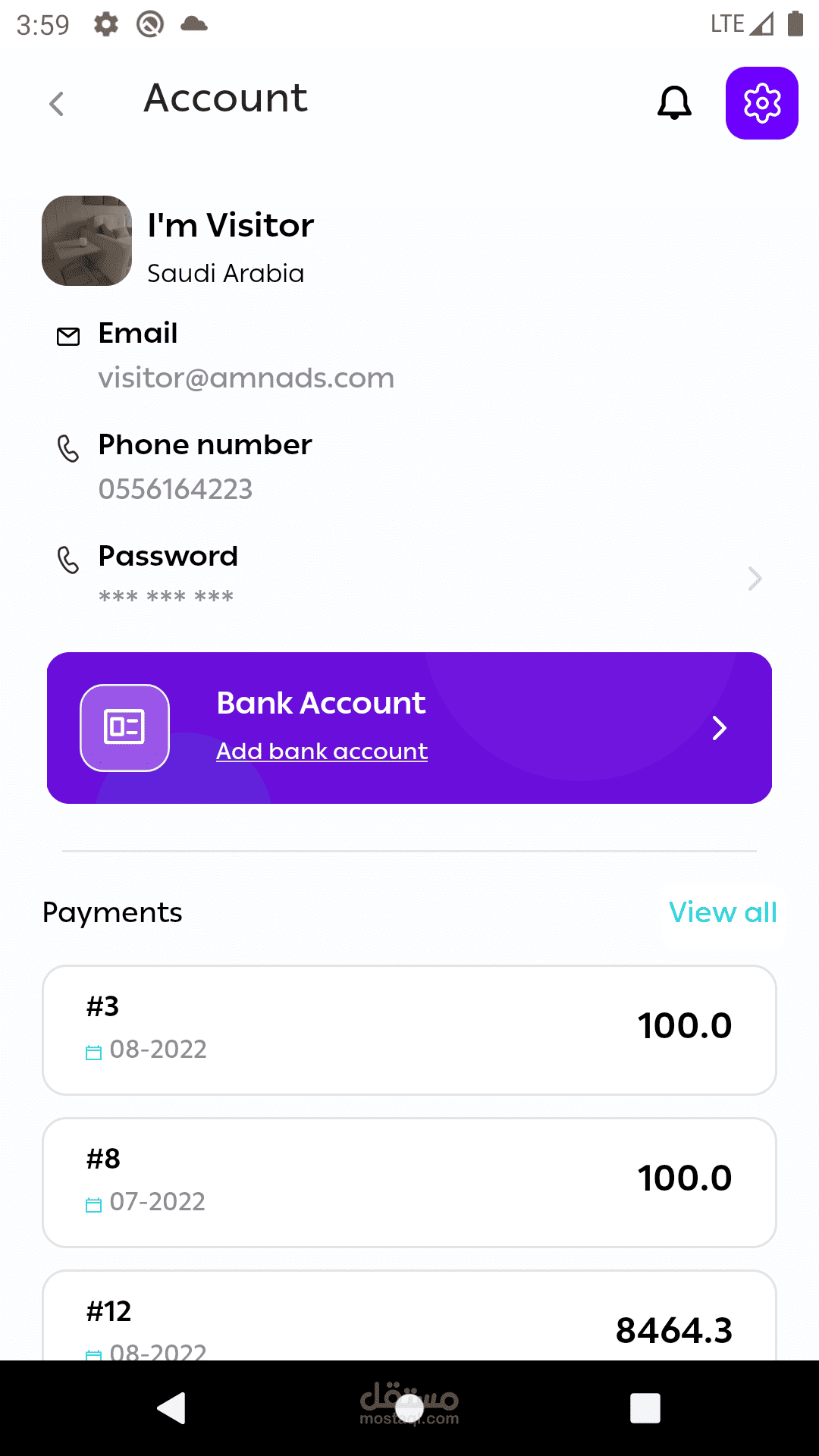Viewport: 819px width, 1456px height.
Task: Open settings with the purple gear button
Action: pos(762,103)
